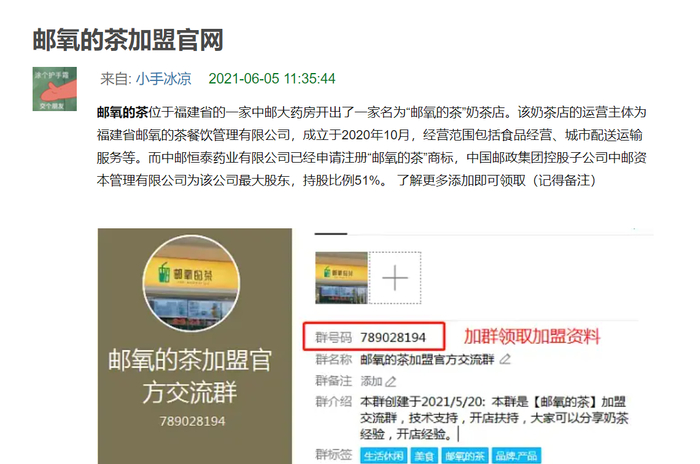Image resolution: width=700 pixels, height=464 pixels.
Task: Click the 群号码 label
Action: [333, 337]
